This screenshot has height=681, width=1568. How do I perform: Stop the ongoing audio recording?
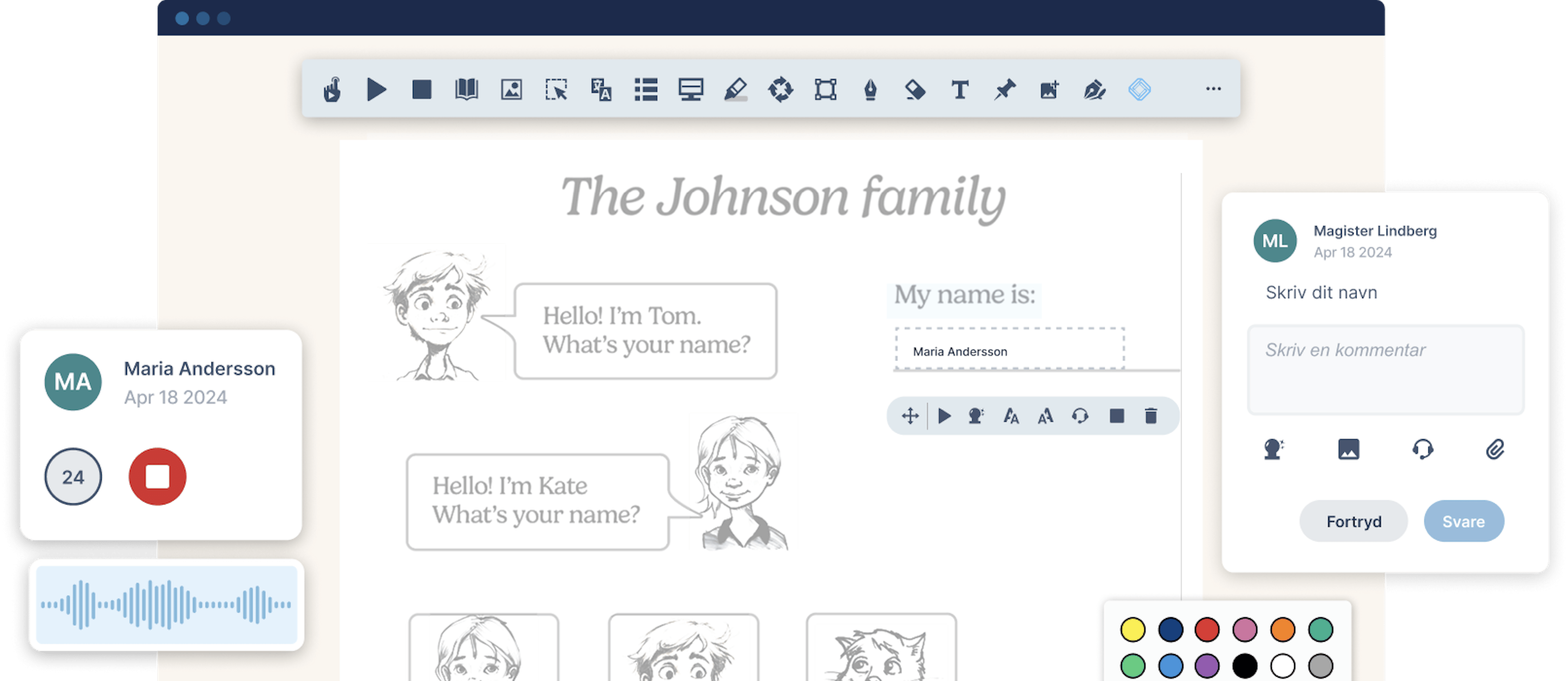coord(157,477)
